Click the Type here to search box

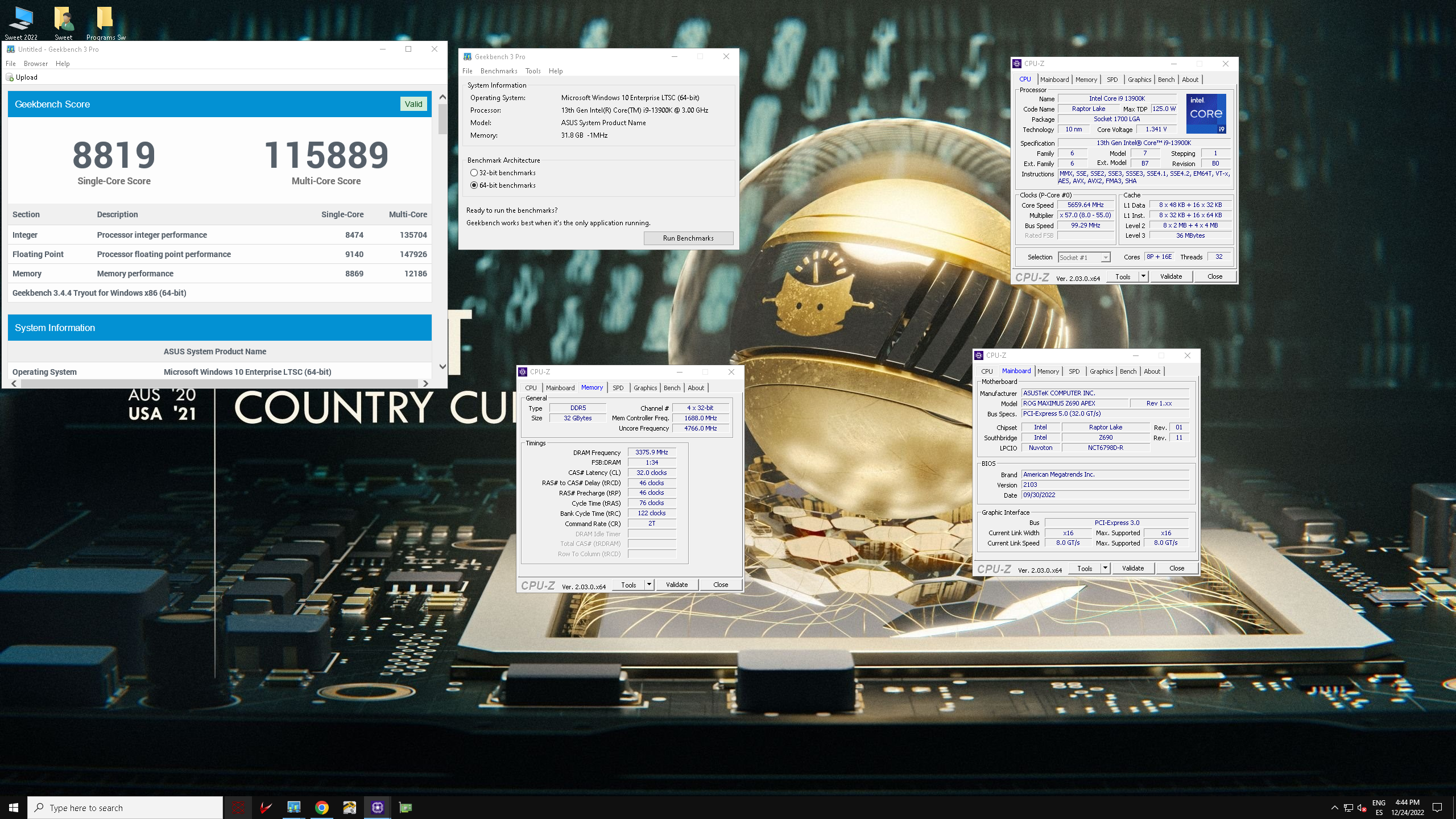[125, 808]
